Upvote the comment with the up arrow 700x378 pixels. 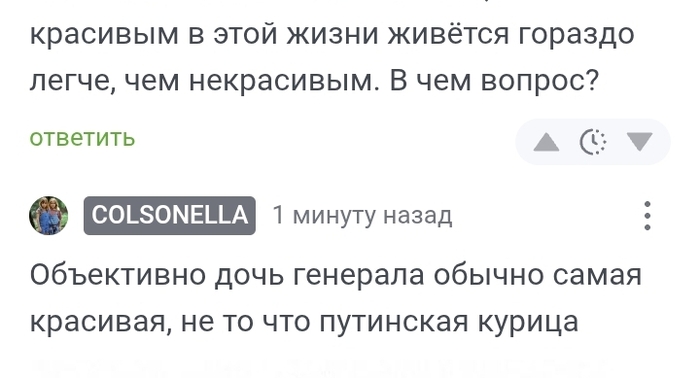(x=546, y=142)
